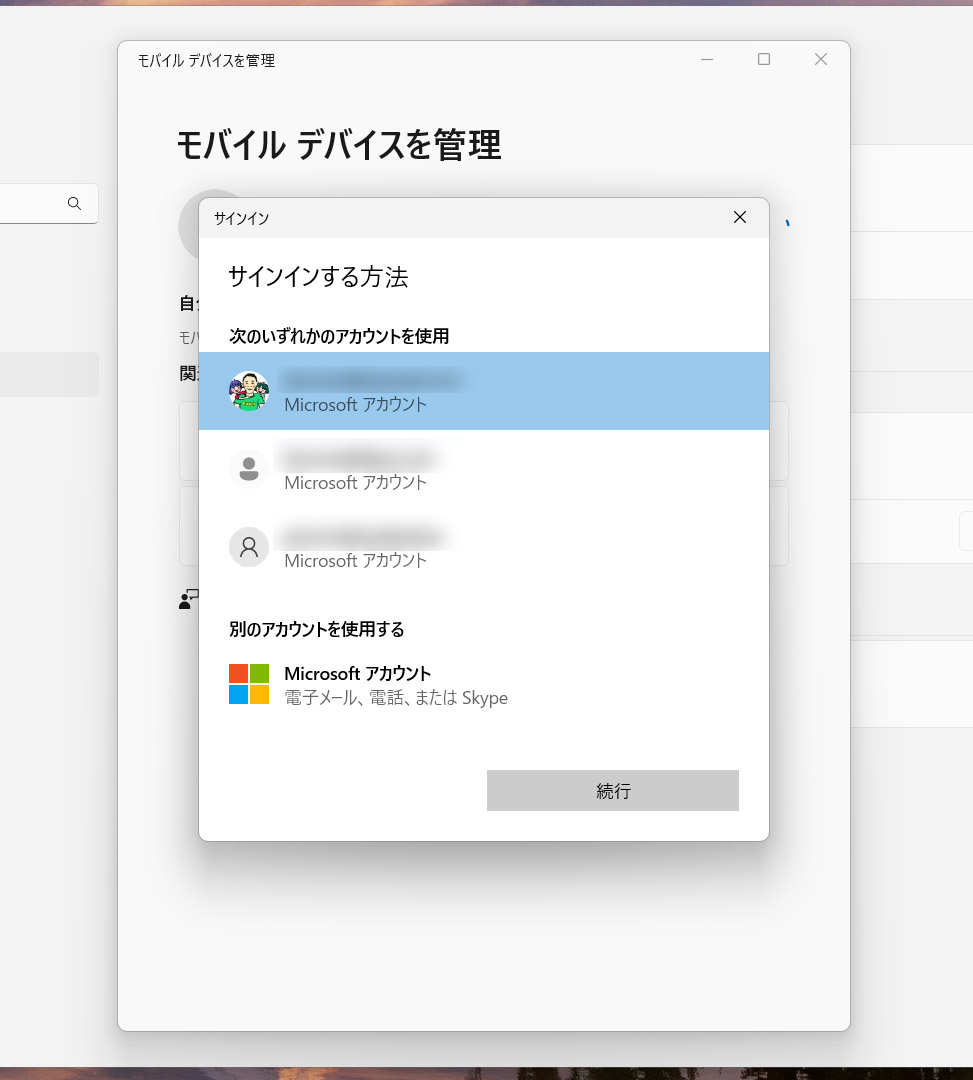This screenshot has width=973, height=1080.
Task: Click the search input field
Action: pyautogui.click(x=40, y=203)
